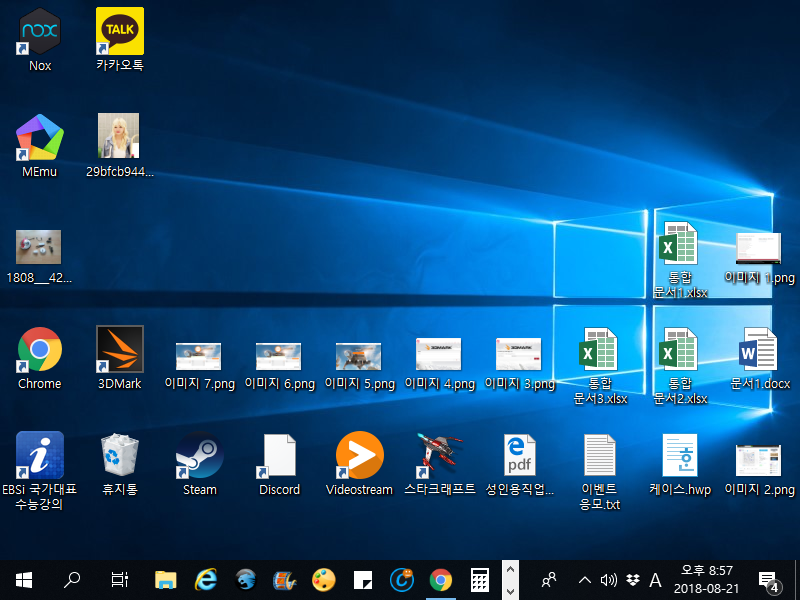Open the Action Center notifications
The height and width of the screenshot is (600, 800).
[769, 581]
